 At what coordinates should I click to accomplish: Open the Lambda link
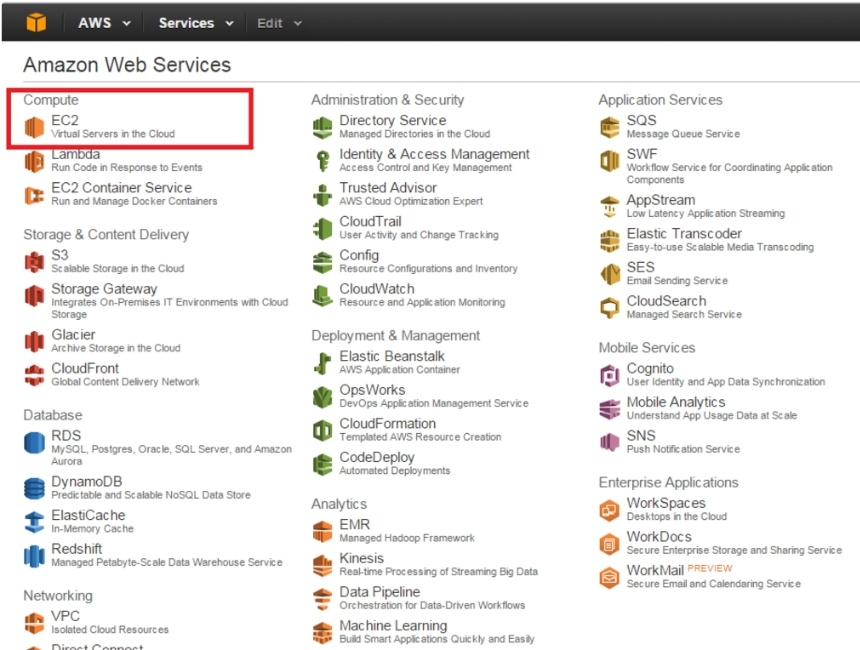(76, 154)
